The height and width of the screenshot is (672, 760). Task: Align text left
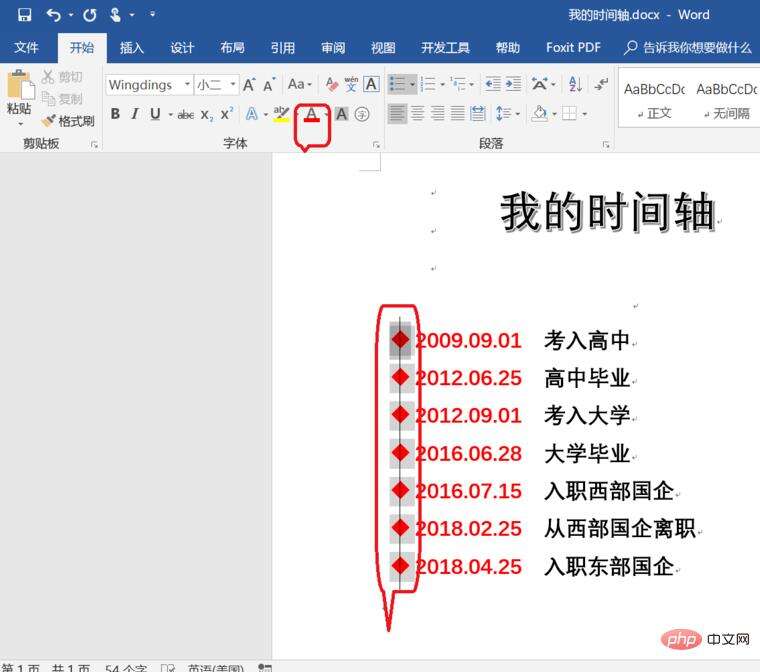[397, 114]
